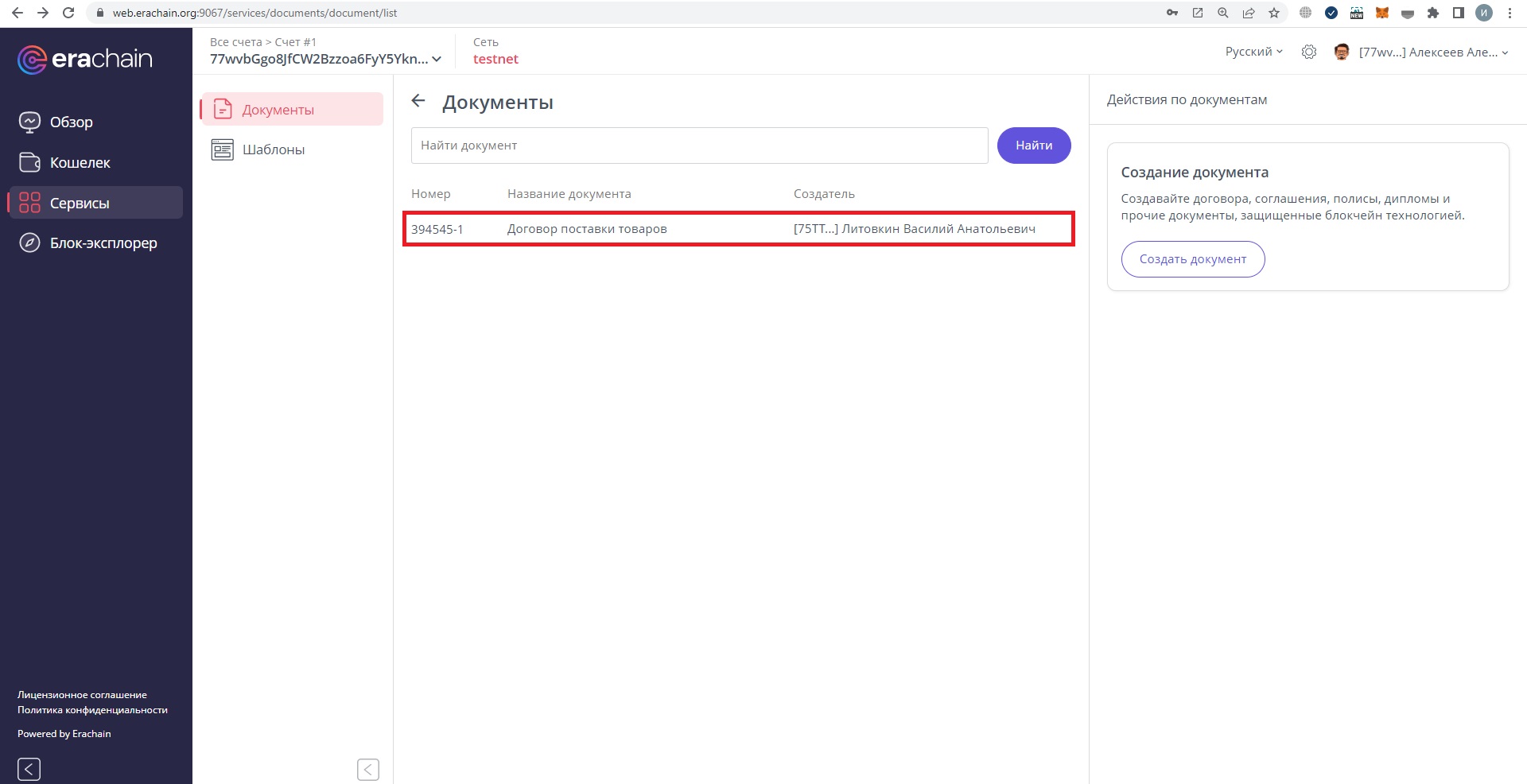Collapse the documents submenu panel

click(368, 769)
